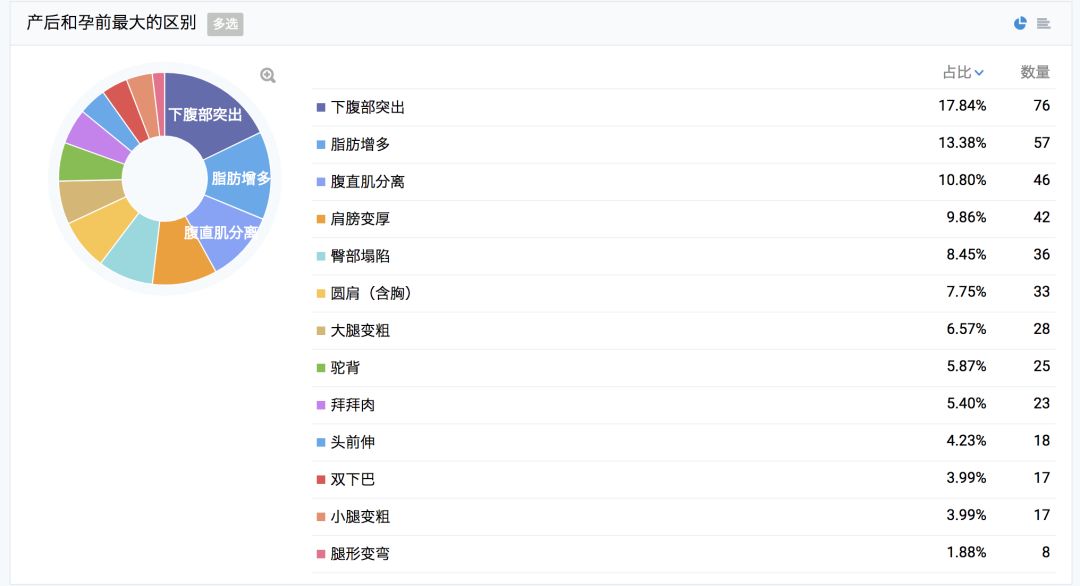Click the 臀部塌陷 legend color square
The image size is (1080, 586).
320,256
